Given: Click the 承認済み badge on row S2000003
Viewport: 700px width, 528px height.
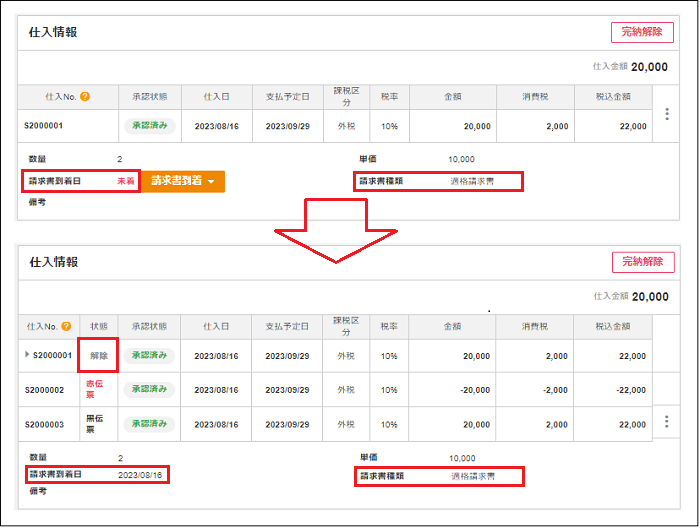Looking at the screenshot, I should coord(150,424).
